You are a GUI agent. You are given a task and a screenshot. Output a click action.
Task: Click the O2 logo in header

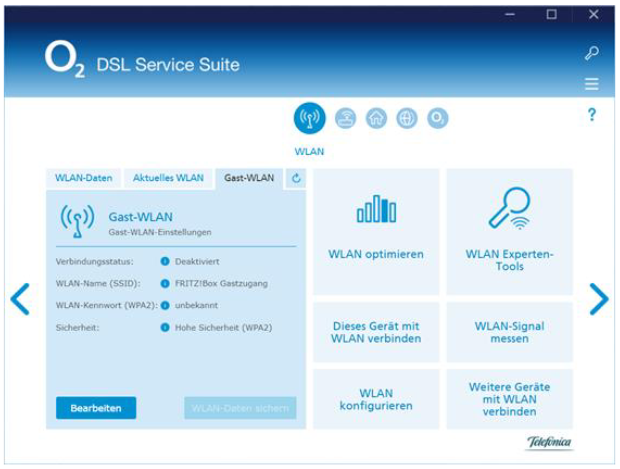(x=64, y=59)
